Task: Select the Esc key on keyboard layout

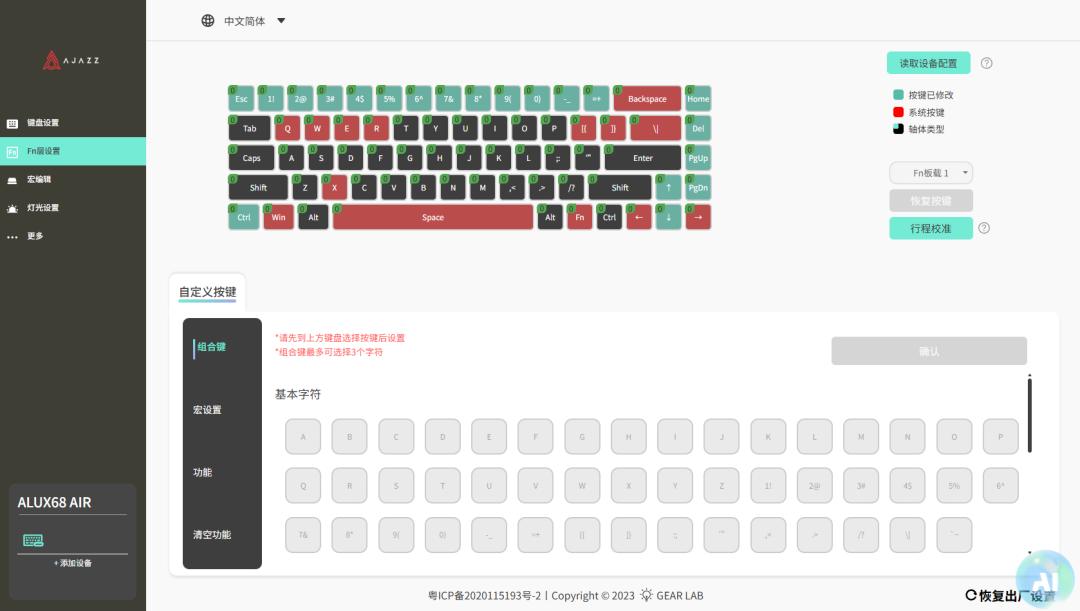Action: 241,99
